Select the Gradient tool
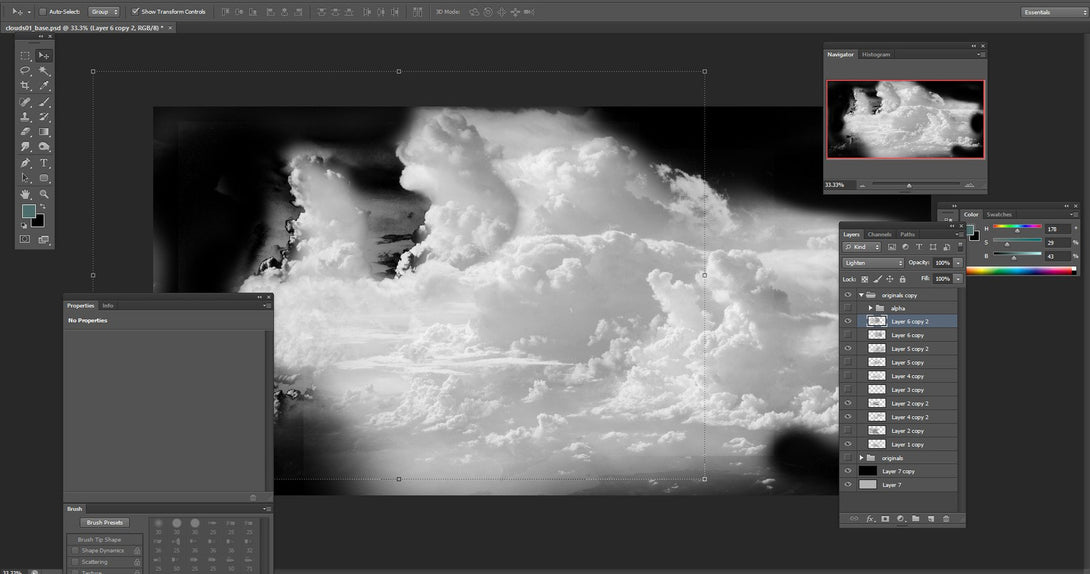 click(x=44, y=131)
